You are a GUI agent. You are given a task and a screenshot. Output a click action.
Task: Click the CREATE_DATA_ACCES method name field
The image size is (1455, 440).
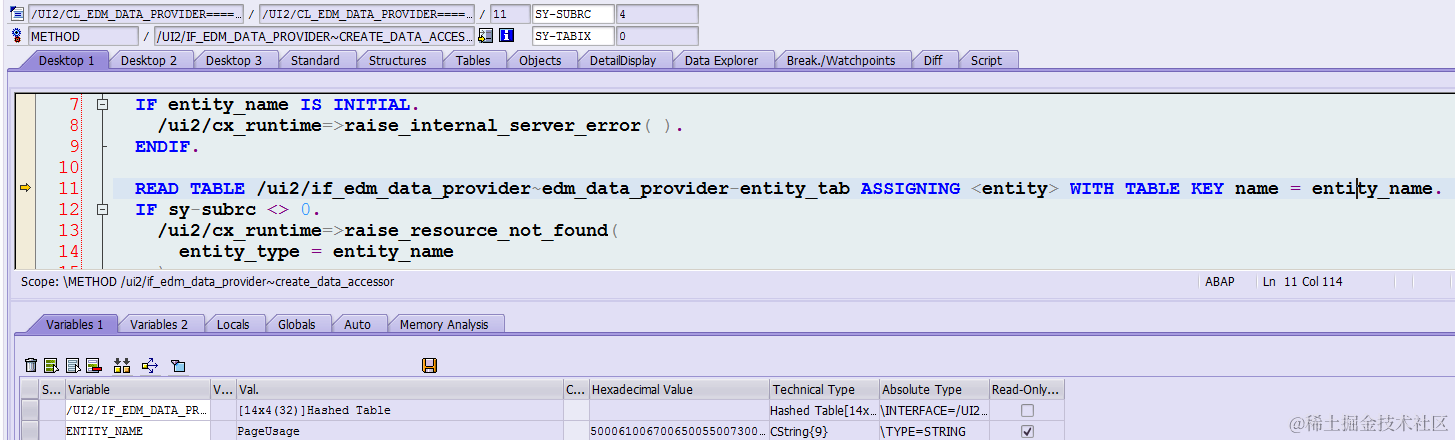click(x=314, y=36)
